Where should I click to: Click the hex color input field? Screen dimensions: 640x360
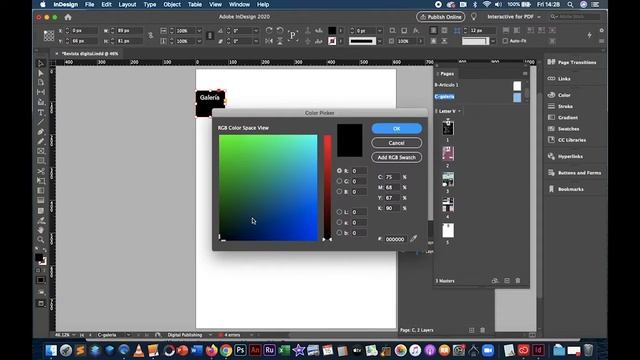click(395, 239)
